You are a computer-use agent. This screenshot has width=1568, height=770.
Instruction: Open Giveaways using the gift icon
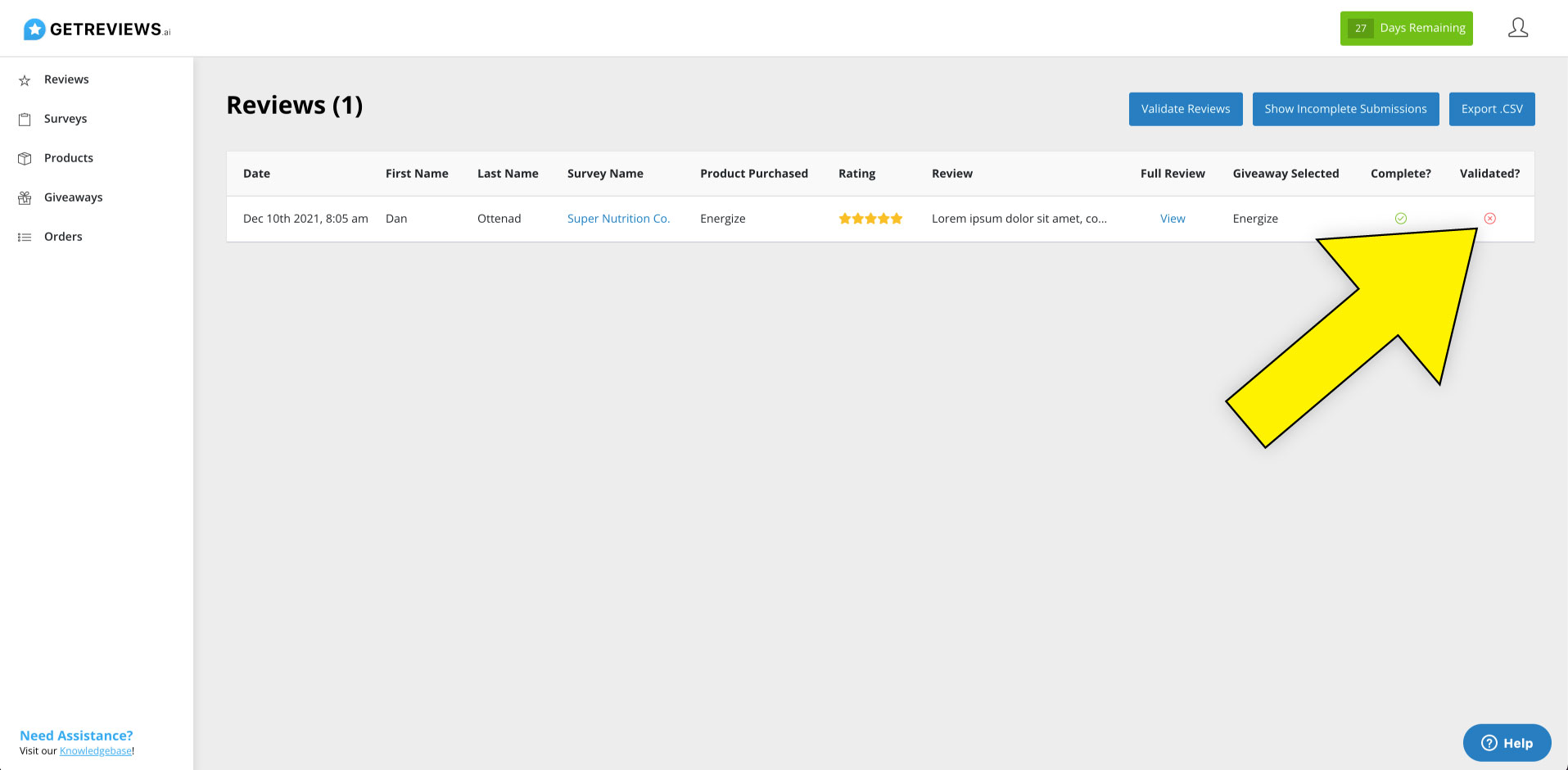click(25, 197)
